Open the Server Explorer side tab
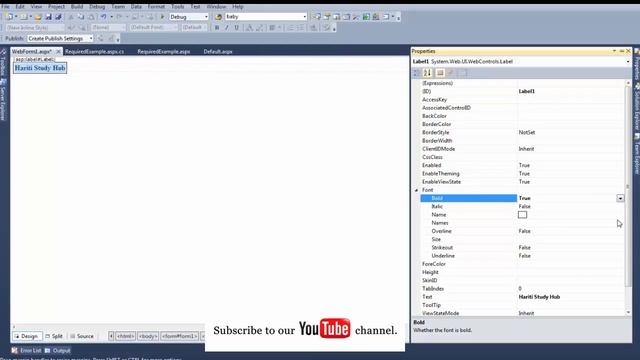This screenshot has height=360, width=640. tap(3, 100)
